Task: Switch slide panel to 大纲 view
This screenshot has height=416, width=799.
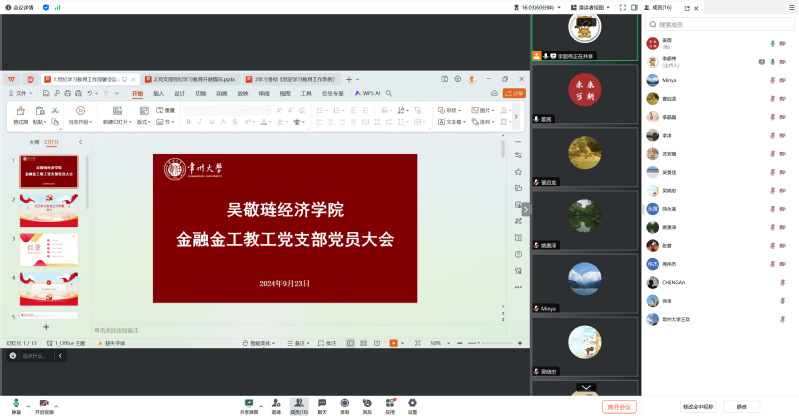Action: 34,142
